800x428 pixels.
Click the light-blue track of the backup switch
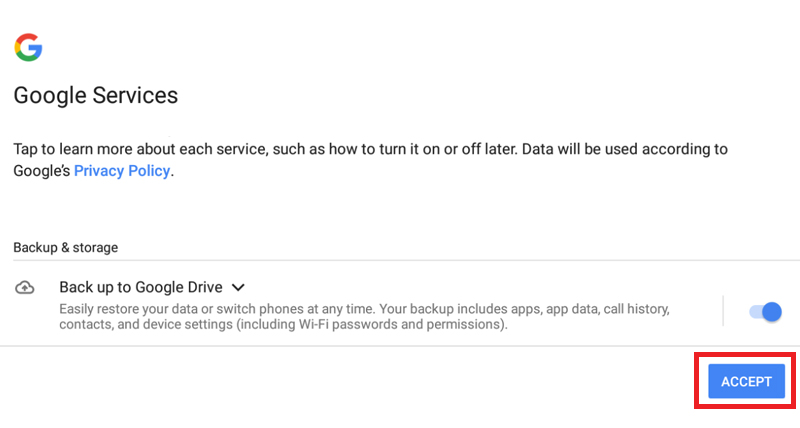[x=756, y=311]
